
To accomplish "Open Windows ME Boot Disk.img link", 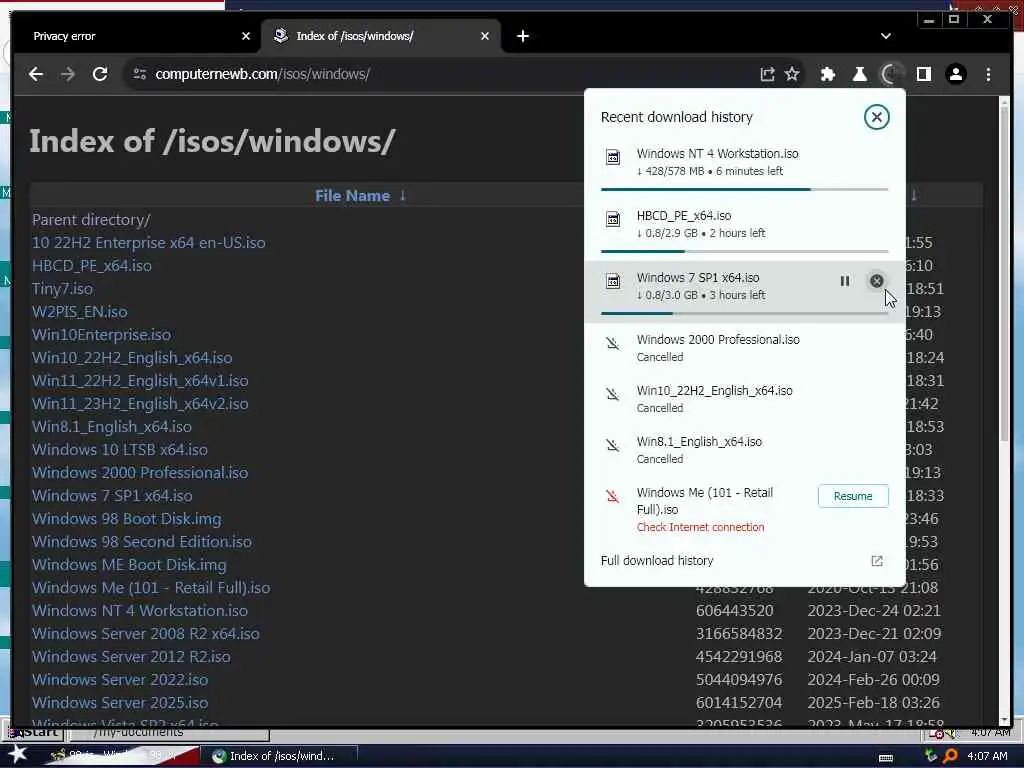I will point(129,565).
